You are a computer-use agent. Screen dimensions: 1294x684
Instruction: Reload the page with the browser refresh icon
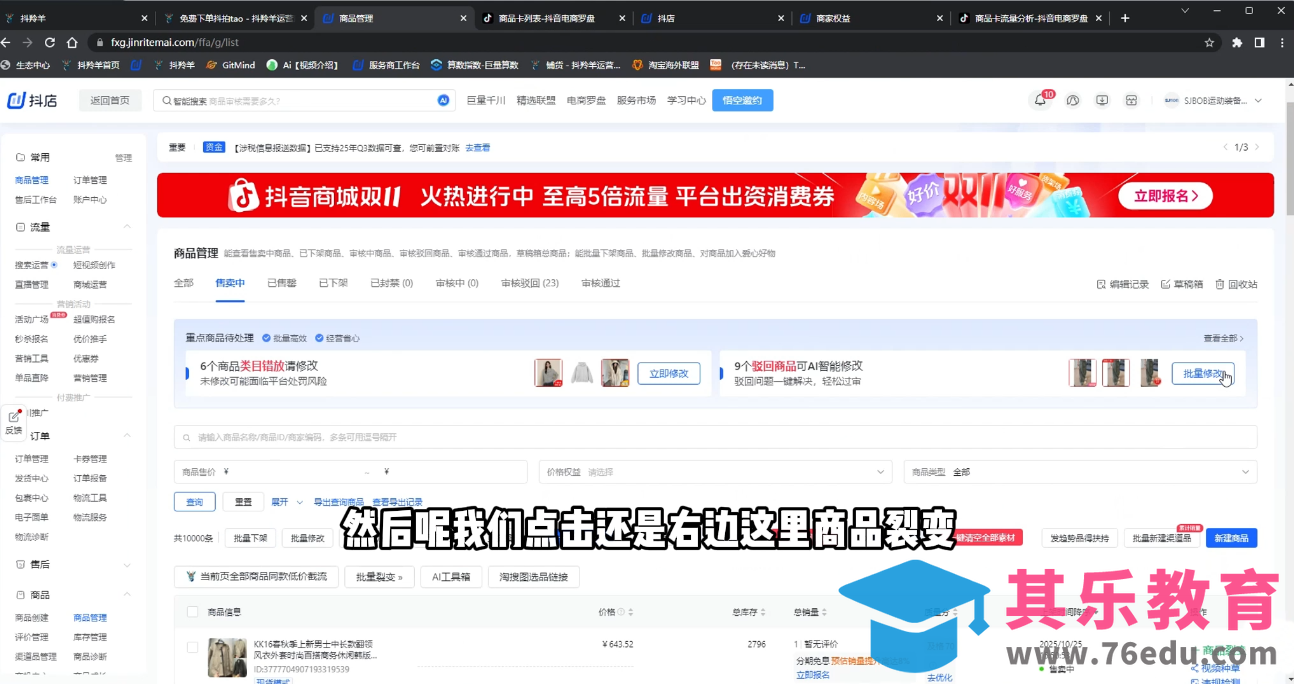49,42
